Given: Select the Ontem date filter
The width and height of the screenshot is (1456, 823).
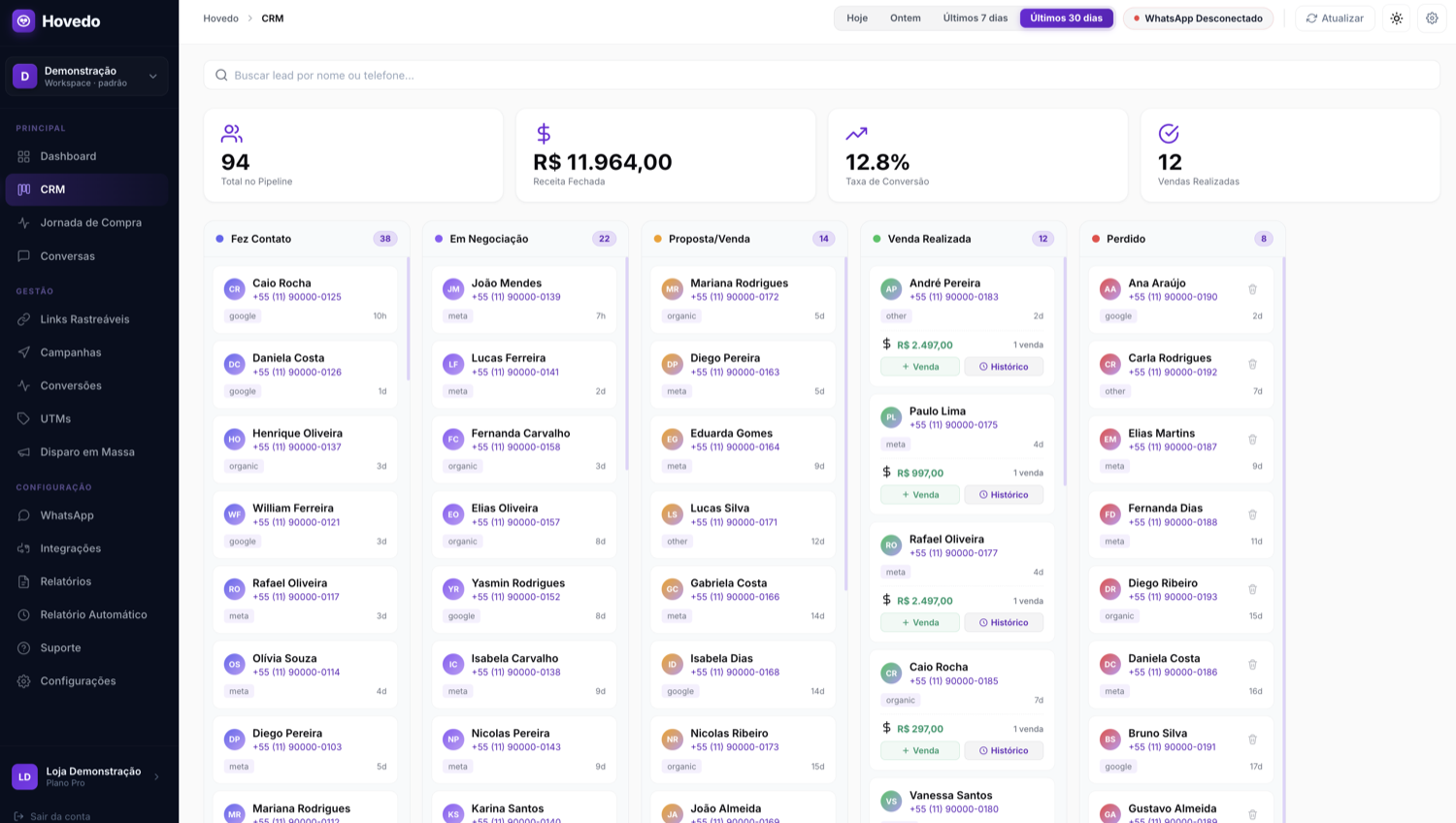Looking at the screenshot, I should tap(906, 18).
